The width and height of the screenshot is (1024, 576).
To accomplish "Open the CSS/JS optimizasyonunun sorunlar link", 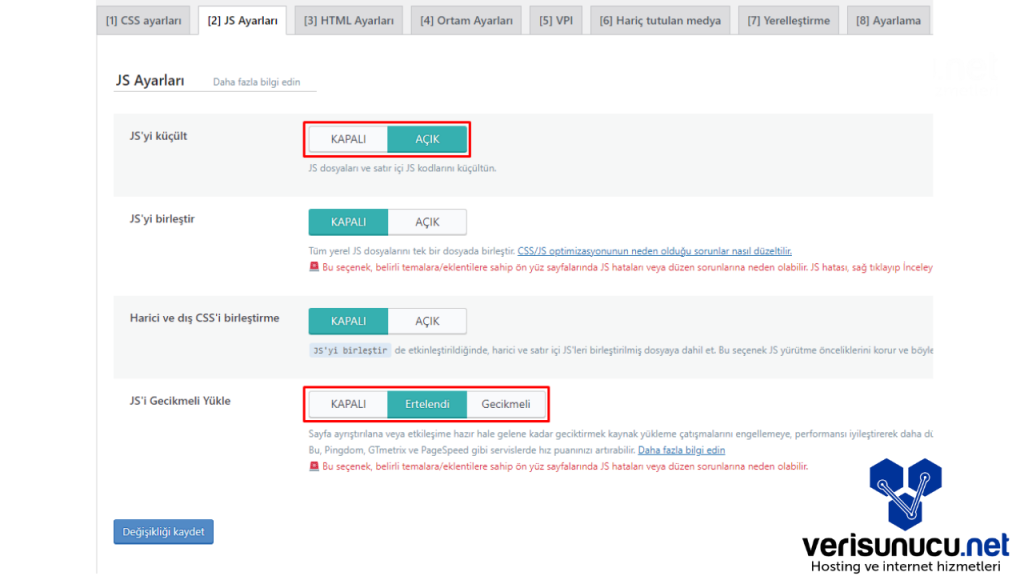I will [x=654, y=251].
